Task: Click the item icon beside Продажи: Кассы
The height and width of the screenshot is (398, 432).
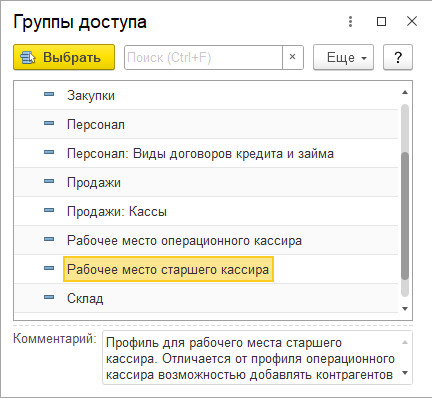Action: [x=49, y=210]
